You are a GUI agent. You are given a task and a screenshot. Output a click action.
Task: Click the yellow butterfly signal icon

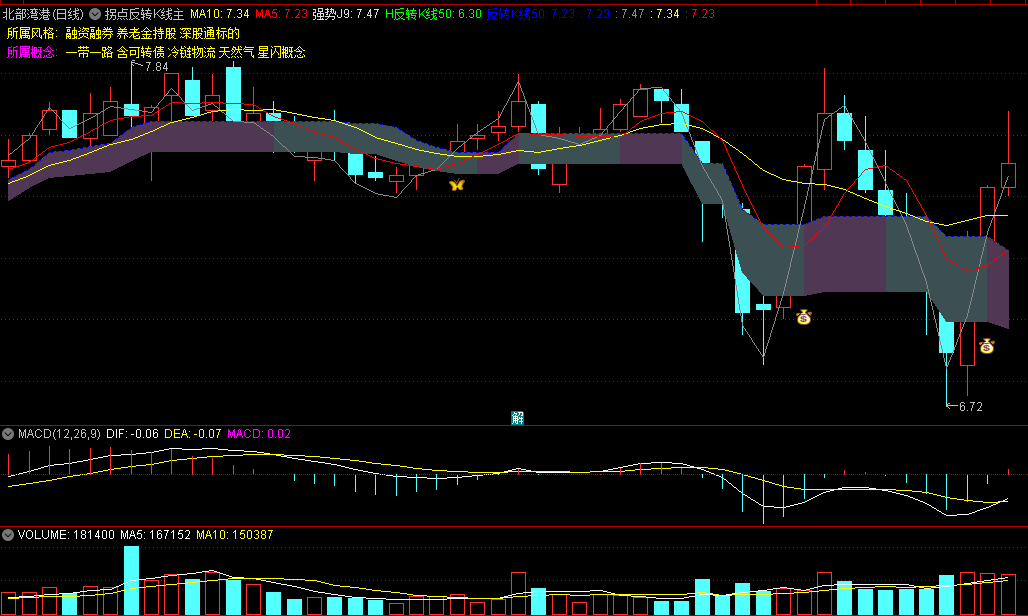pyautogui.click(x=457, y=185)
